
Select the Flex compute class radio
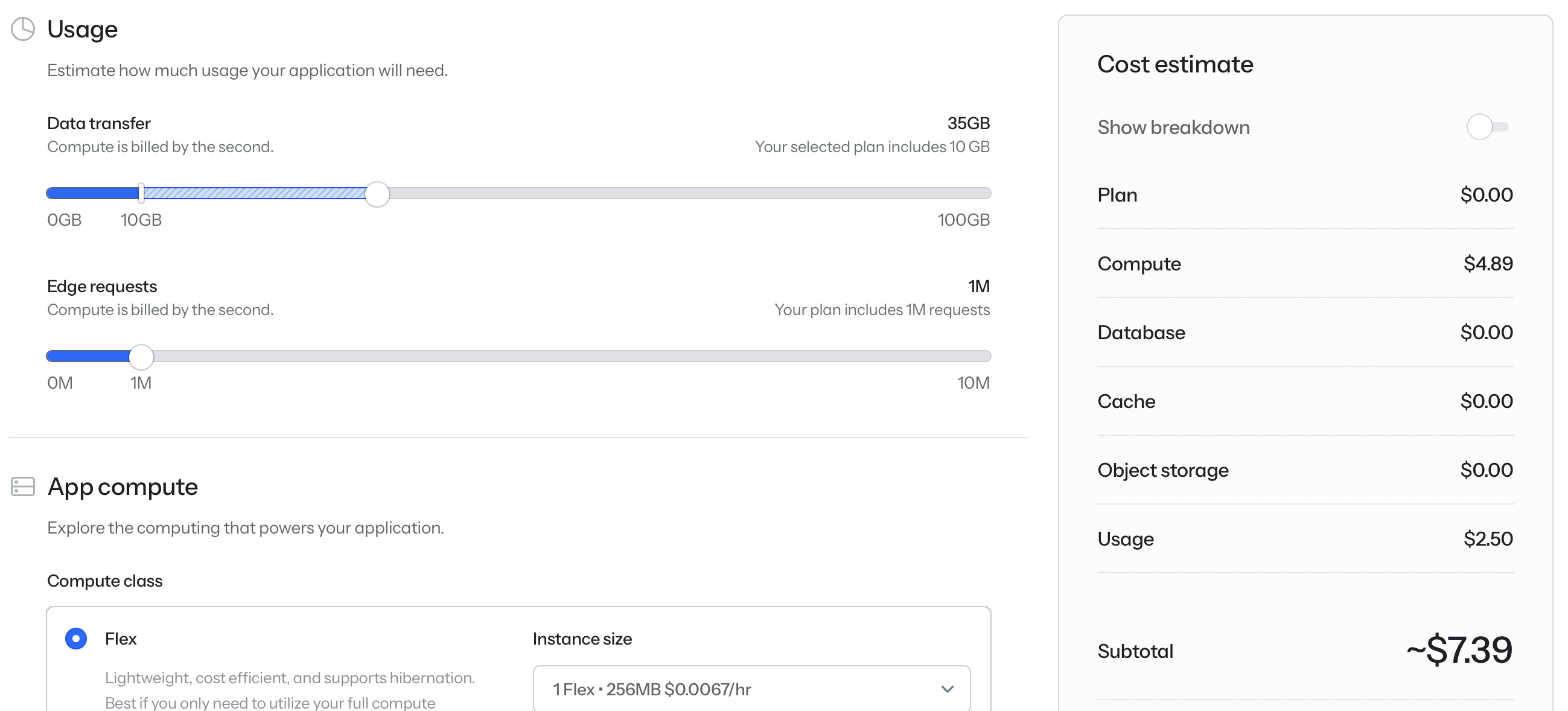(x=76, y=639)
